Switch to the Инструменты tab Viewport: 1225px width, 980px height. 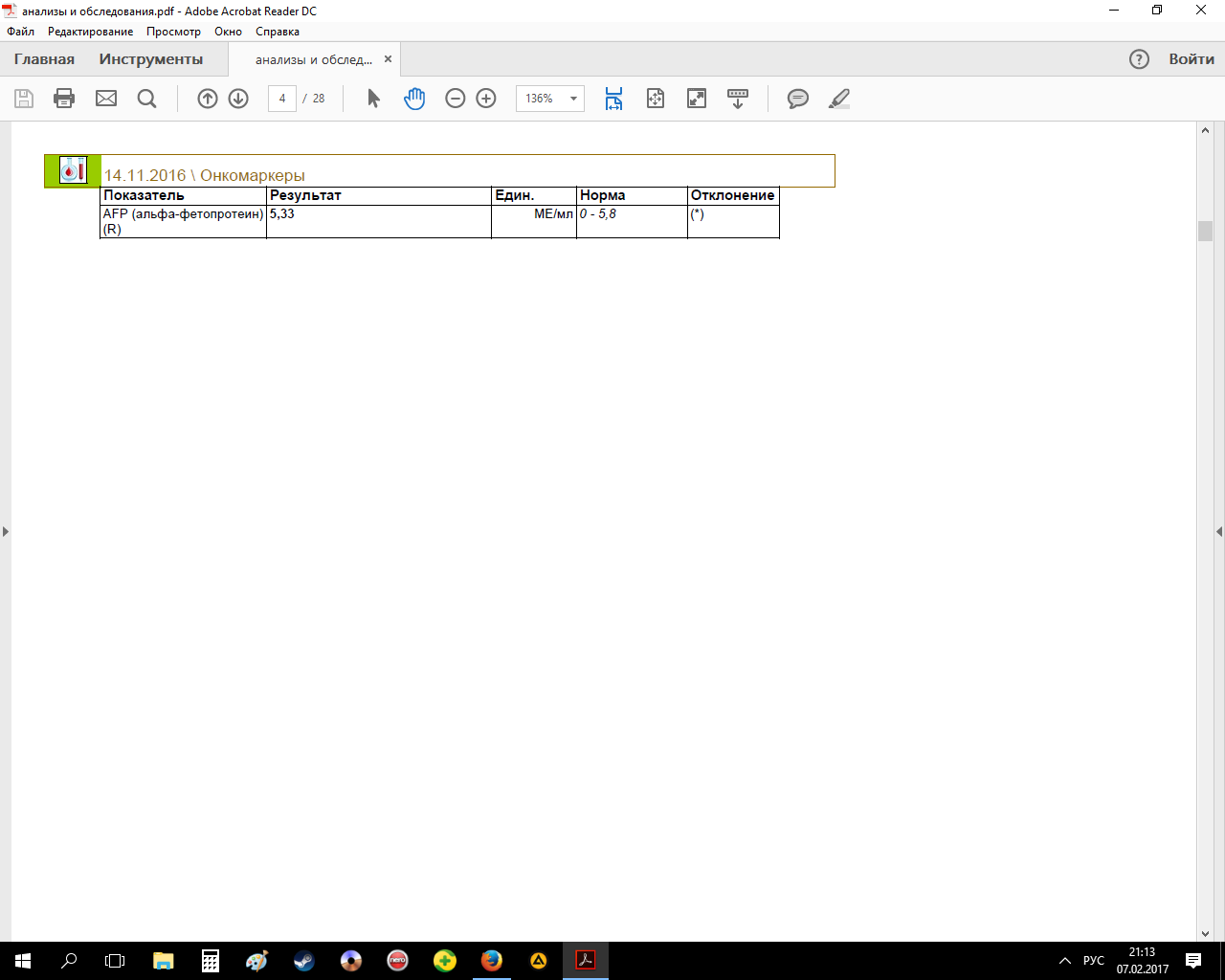pyautogui.click(x=151, y=59)
